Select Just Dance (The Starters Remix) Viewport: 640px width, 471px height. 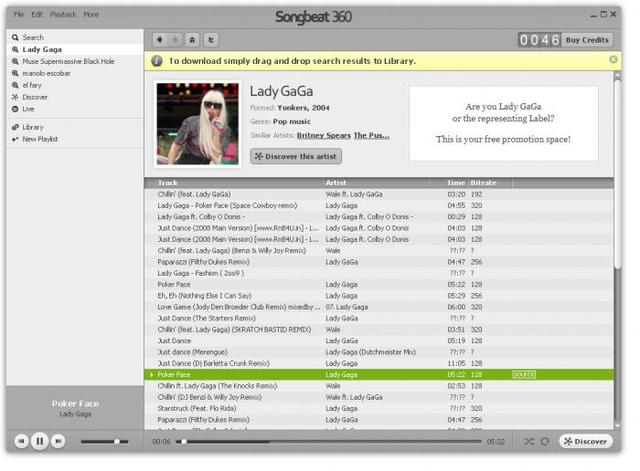click(379, 318)
